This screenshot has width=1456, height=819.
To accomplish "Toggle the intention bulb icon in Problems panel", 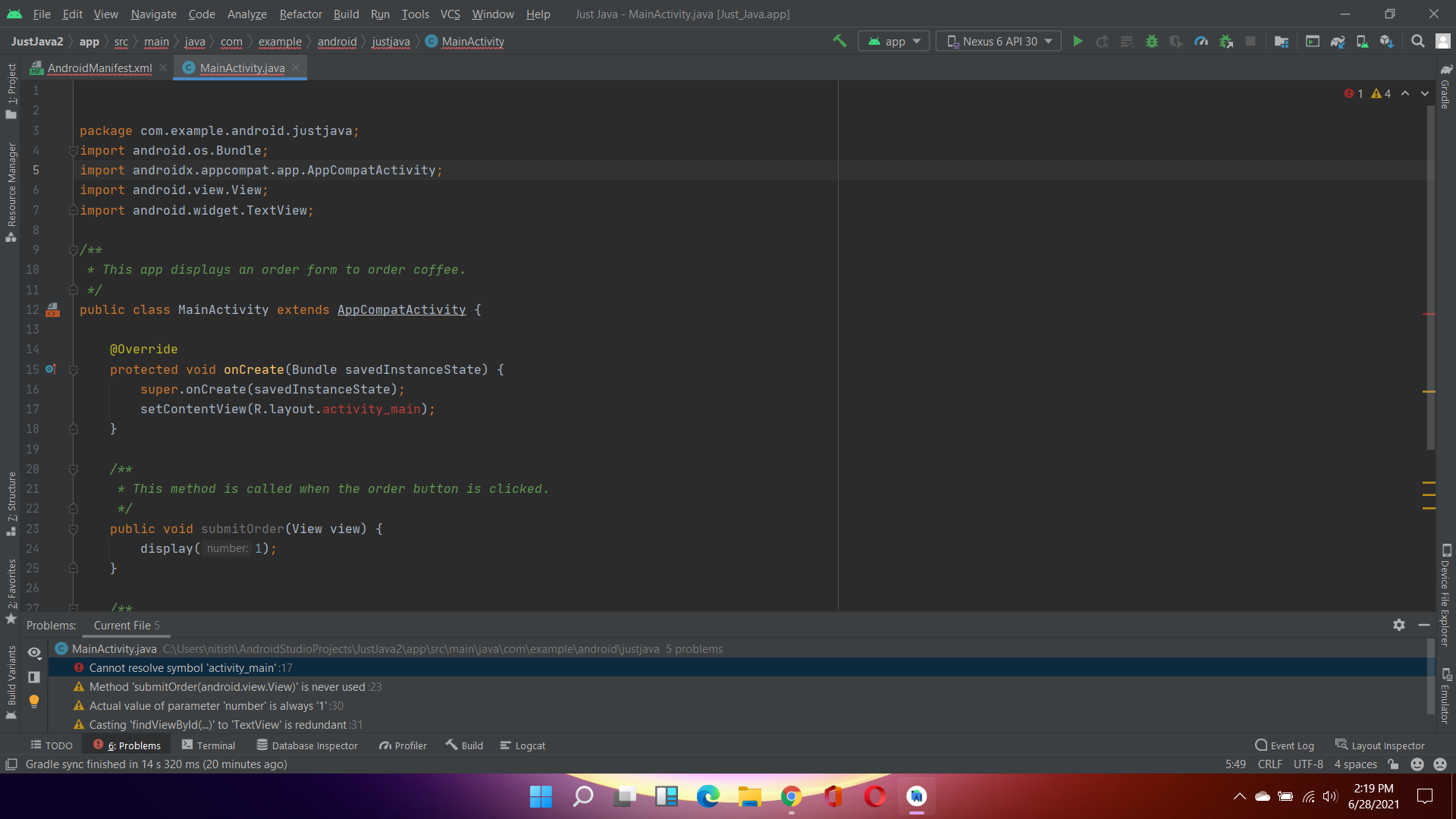I will tap(34, 701).
